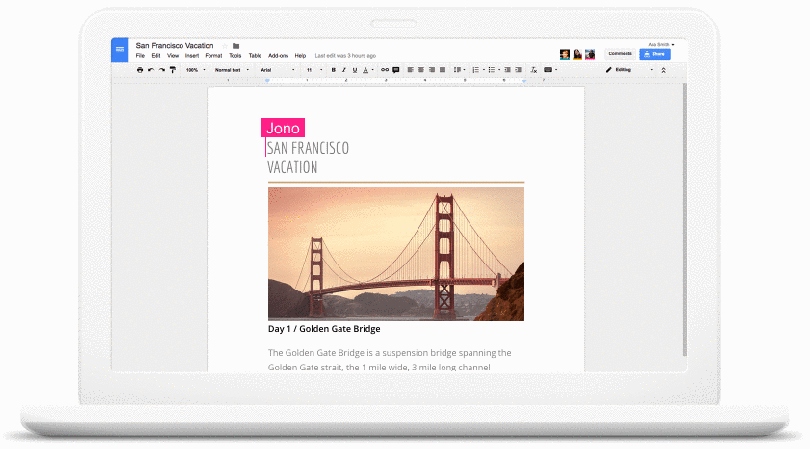The width and height of the screenshot is (810, 449).
Task: Click the Print icon
Action: (140, 70)
